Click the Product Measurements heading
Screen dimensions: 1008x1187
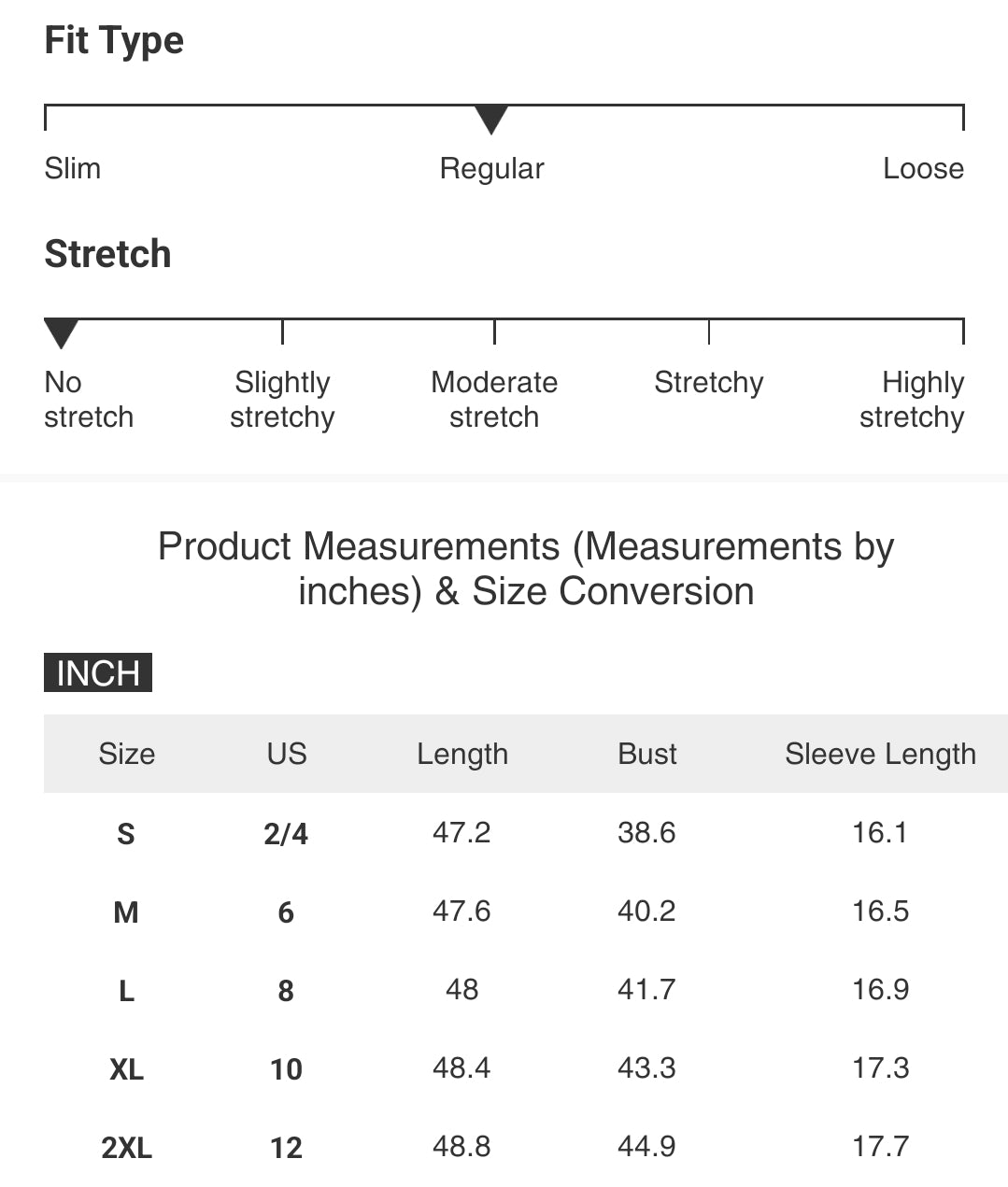(526, 569)
